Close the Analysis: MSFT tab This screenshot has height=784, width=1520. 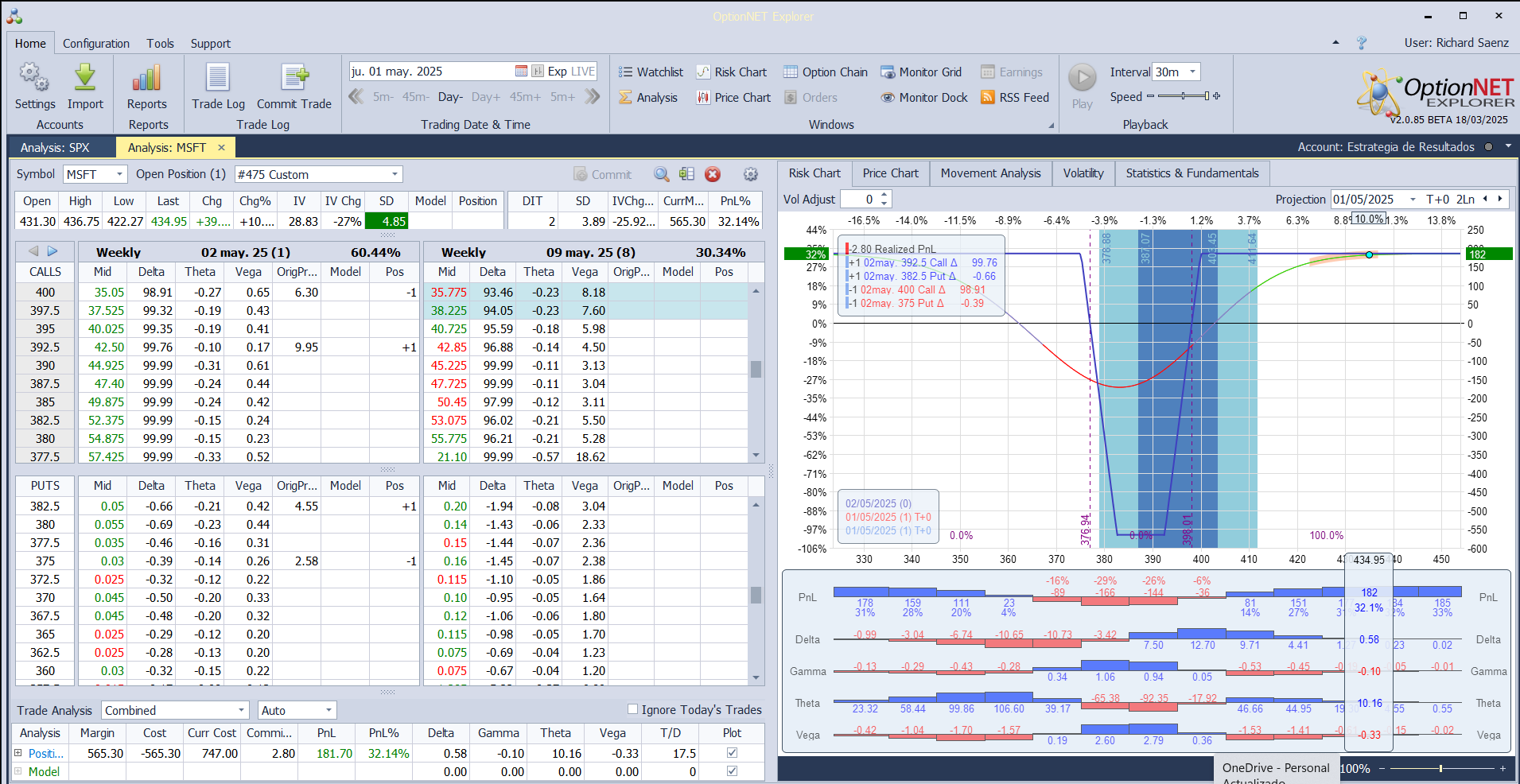(221, 147)
